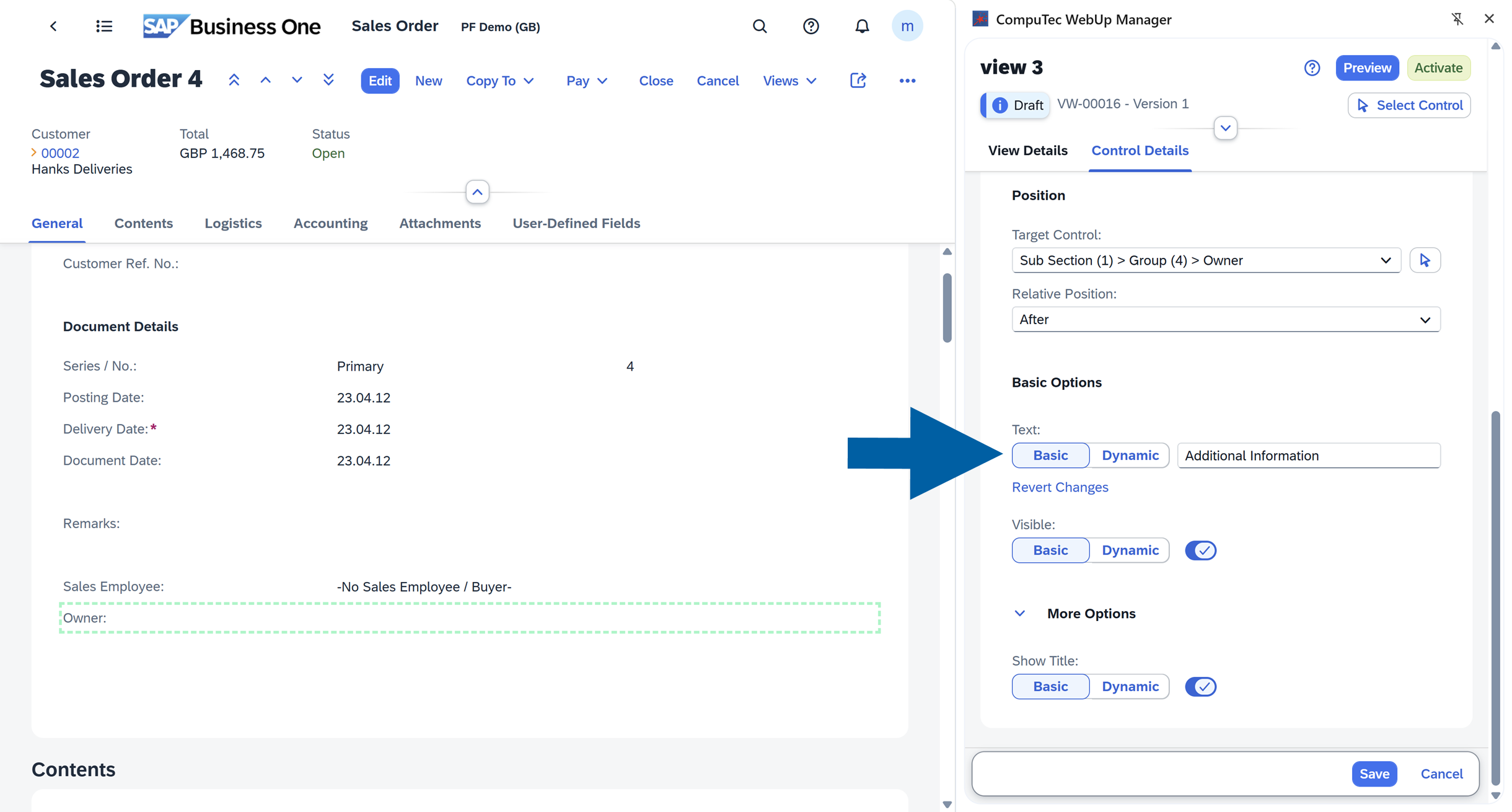
Task: Open SAP Business One help icon
Action: click(811, 26)
